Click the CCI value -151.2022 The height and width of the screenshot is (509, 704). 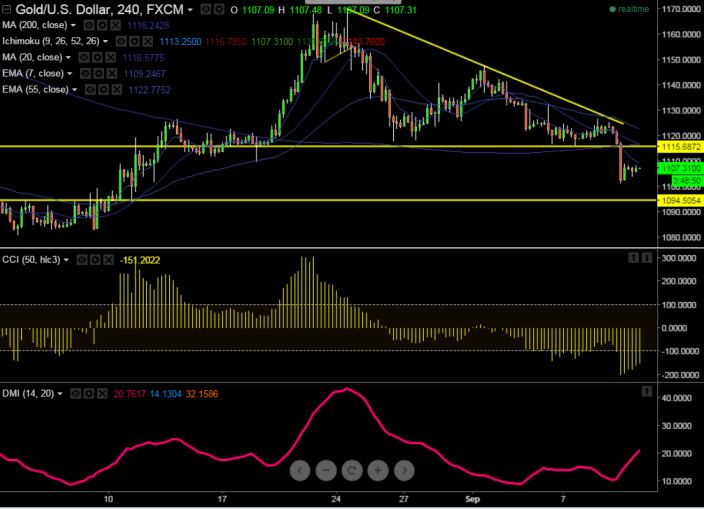[140, 260]
